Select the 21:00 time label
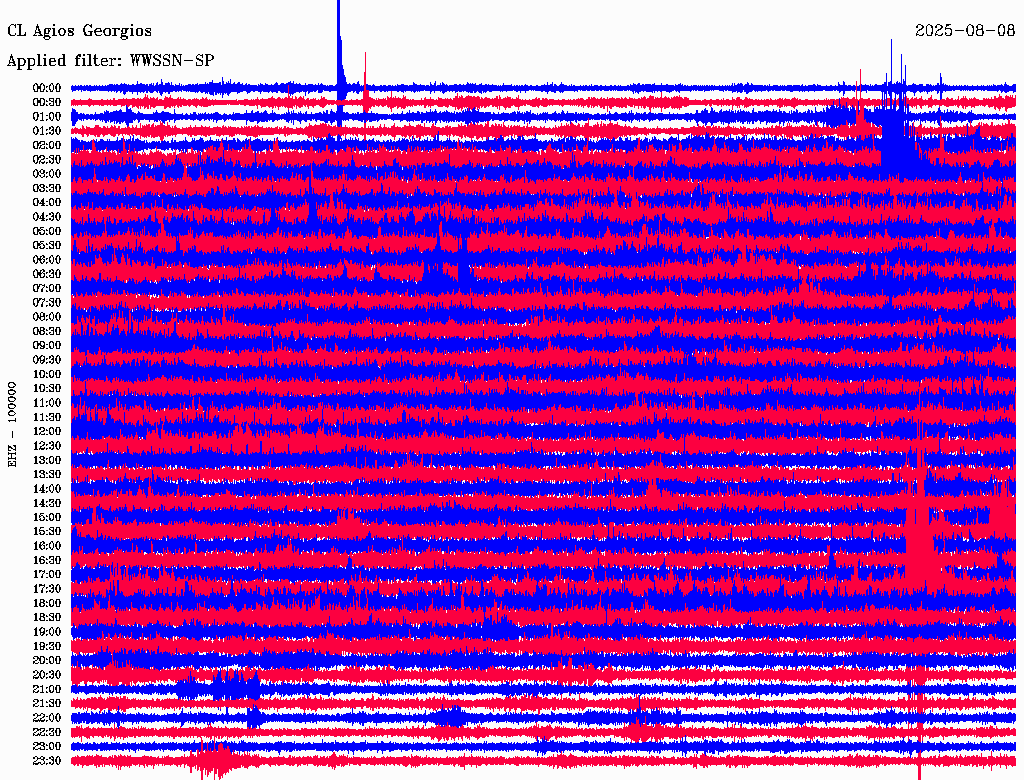Viewport: 1024px width, 780px height. 47,689
